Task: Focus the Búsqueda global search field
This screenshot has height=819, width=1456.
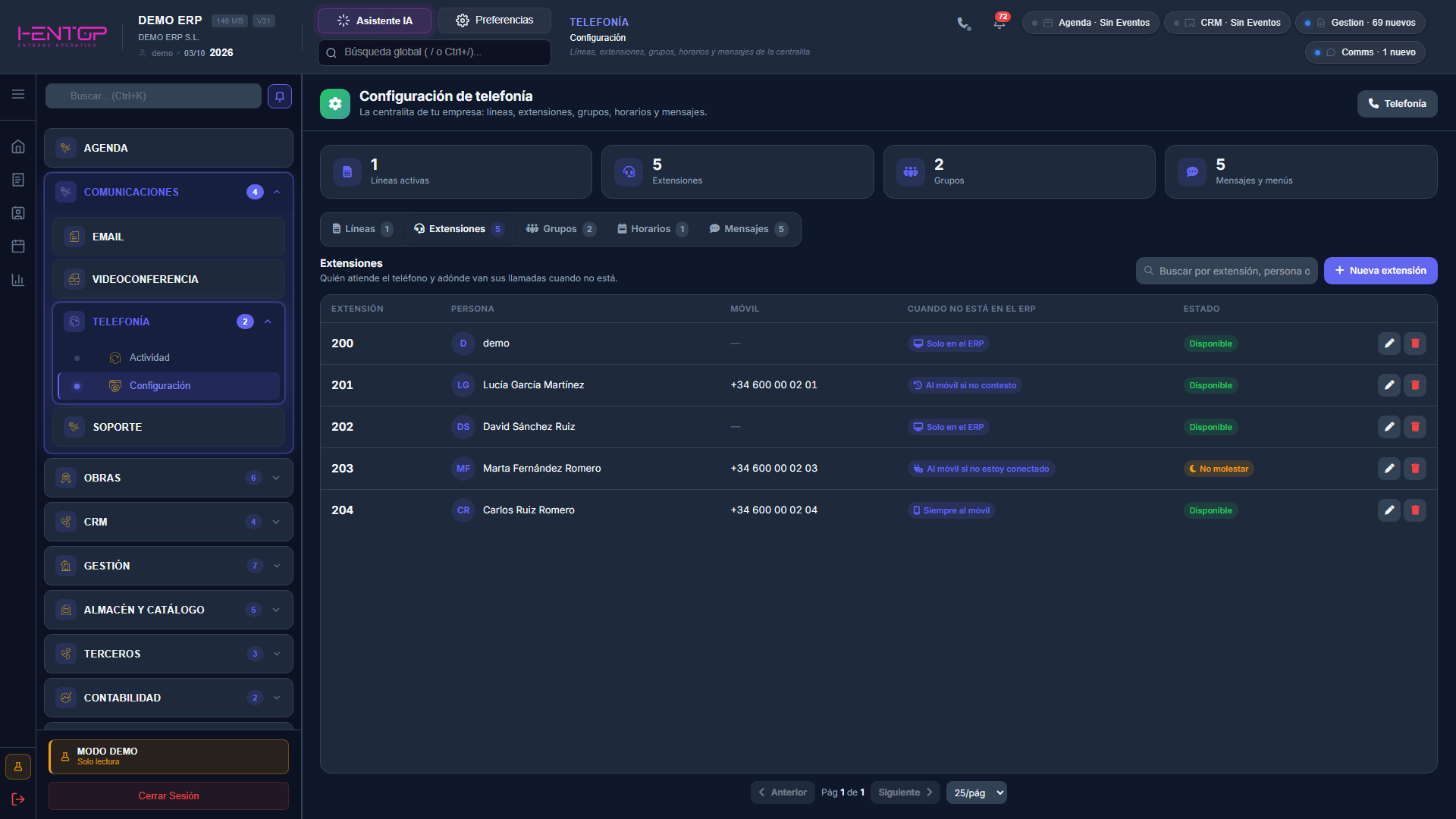Action: click(434, 52)
